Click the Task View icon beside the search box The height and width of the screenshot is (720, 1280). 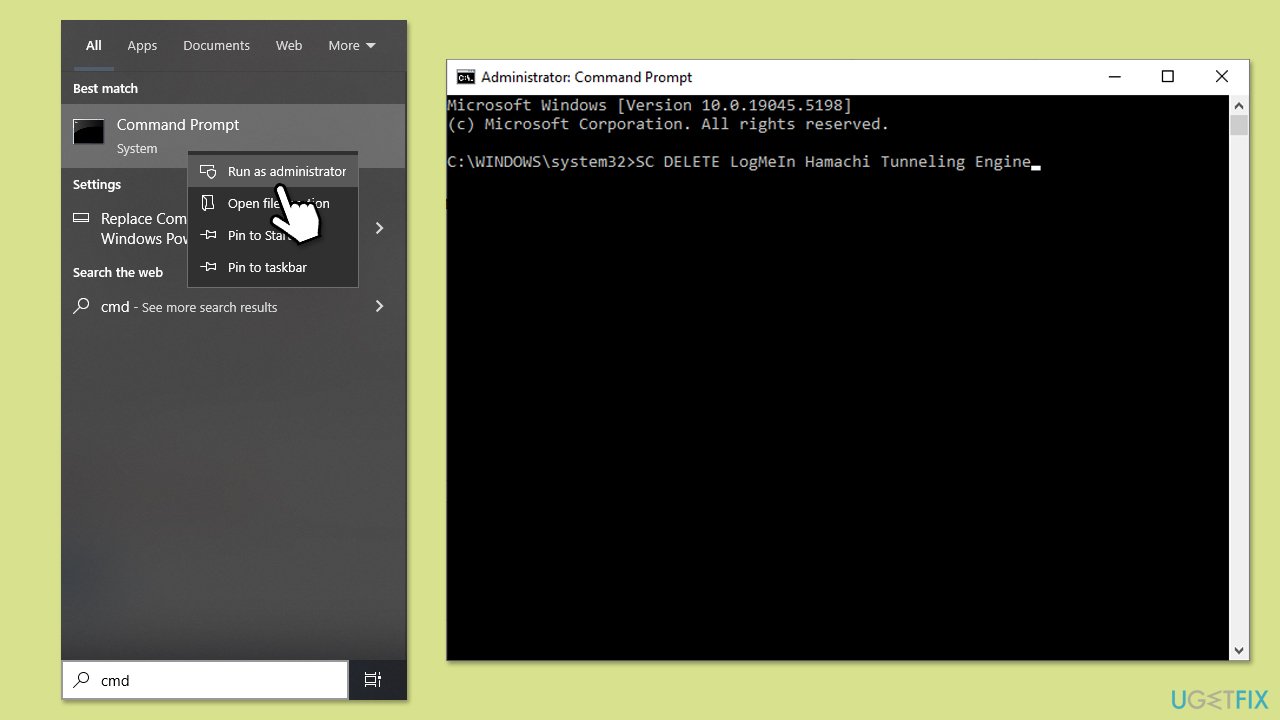click(373, 680)
